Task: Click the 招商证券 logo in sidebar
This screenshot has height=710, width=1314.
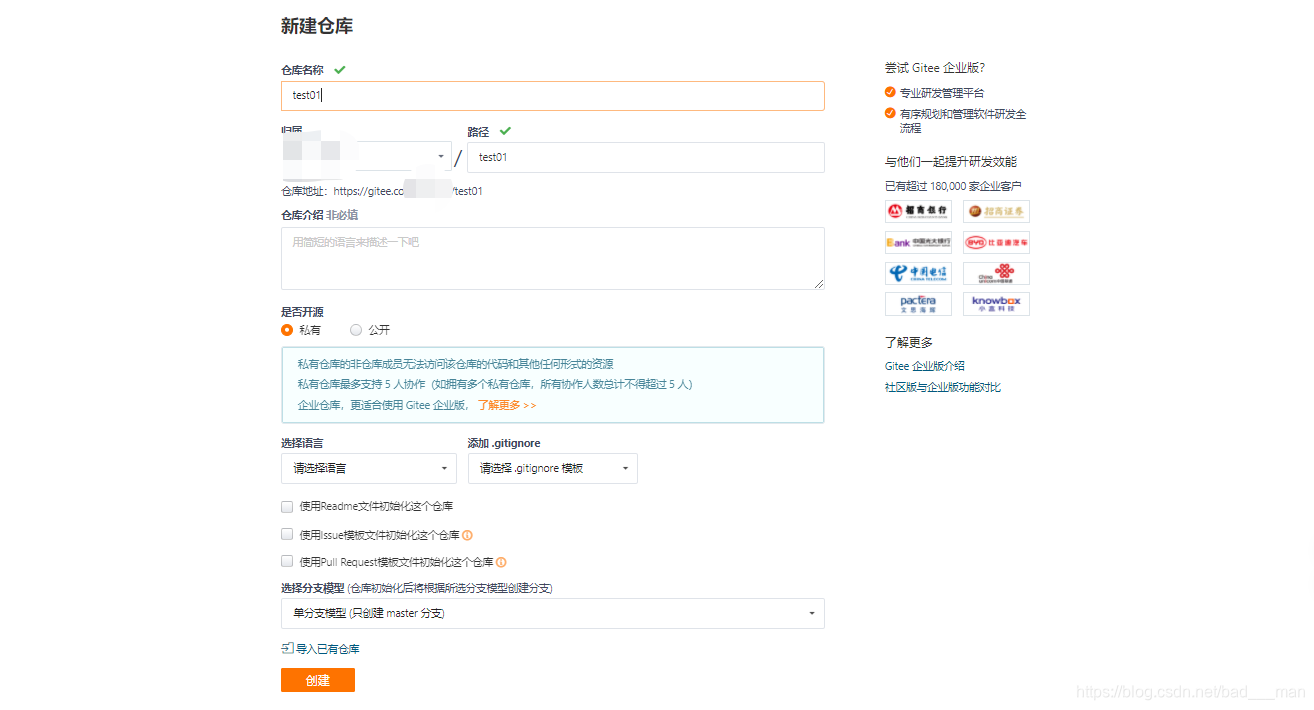Action: pos(996,211)
